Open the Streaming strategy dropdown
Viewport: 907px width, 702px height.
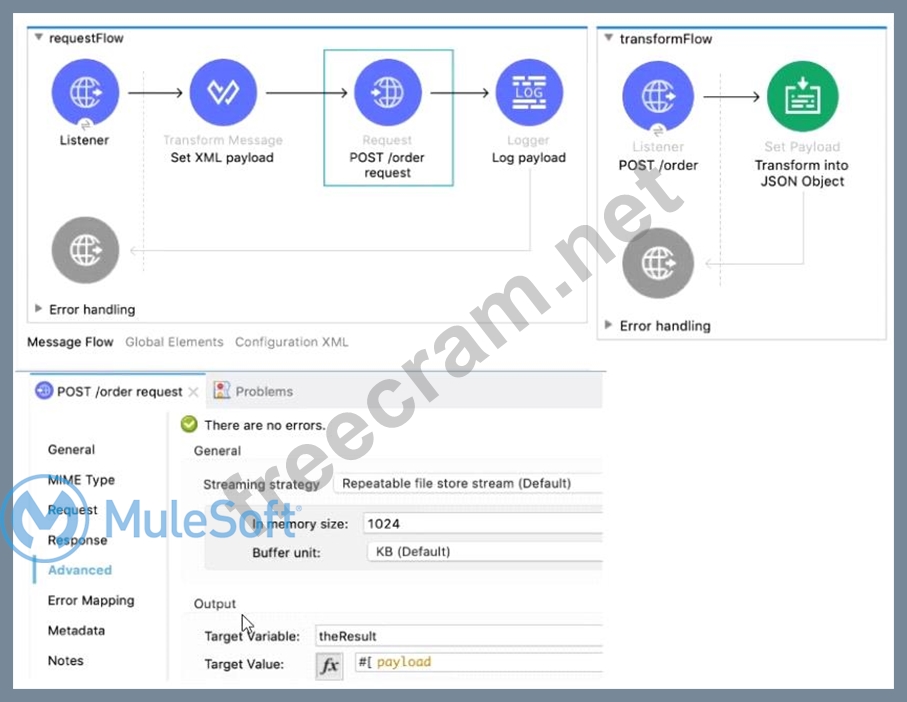point(470,483)
